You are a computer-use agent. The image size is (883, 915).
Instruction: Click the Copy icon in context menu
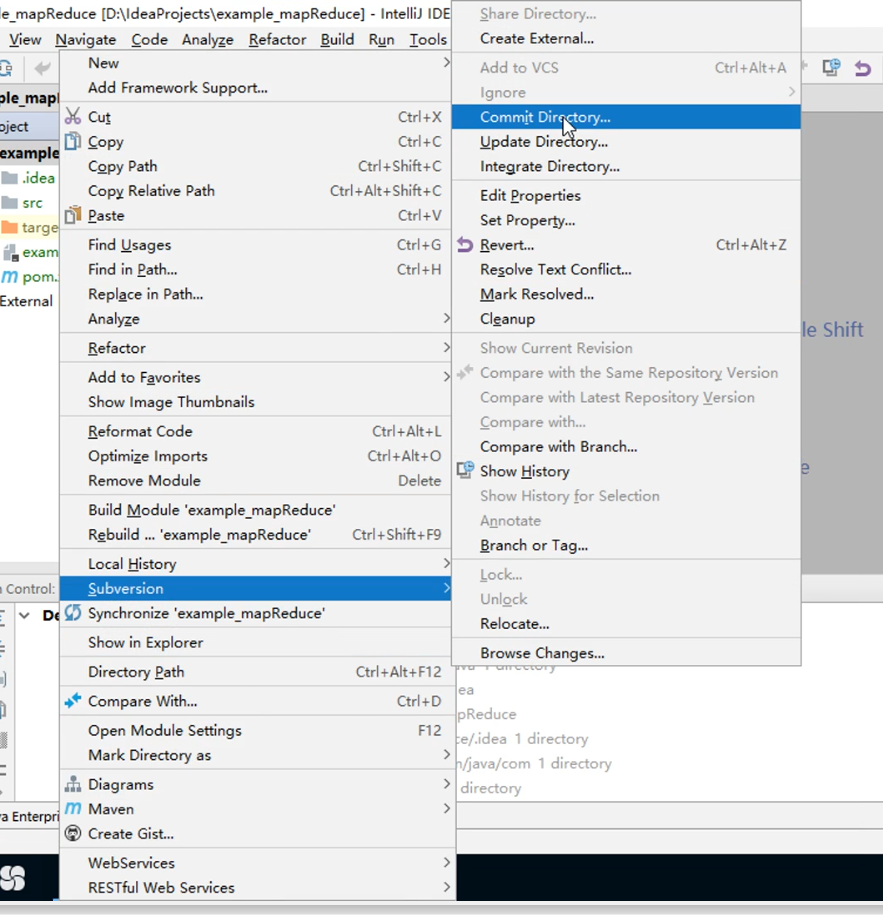73,141
